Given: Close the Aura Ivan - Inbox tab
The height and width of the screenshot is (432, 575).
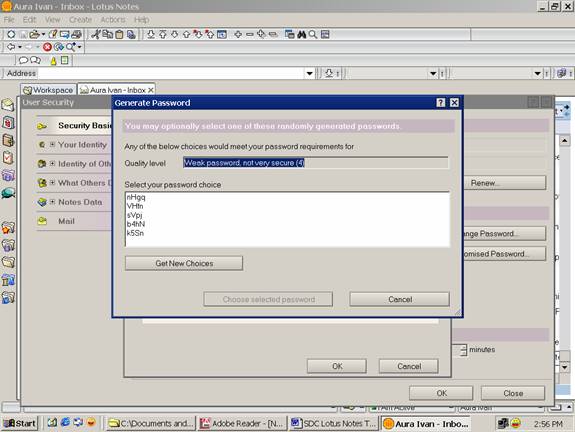Looking at the screenshot, I should click(x=151, y=90).
